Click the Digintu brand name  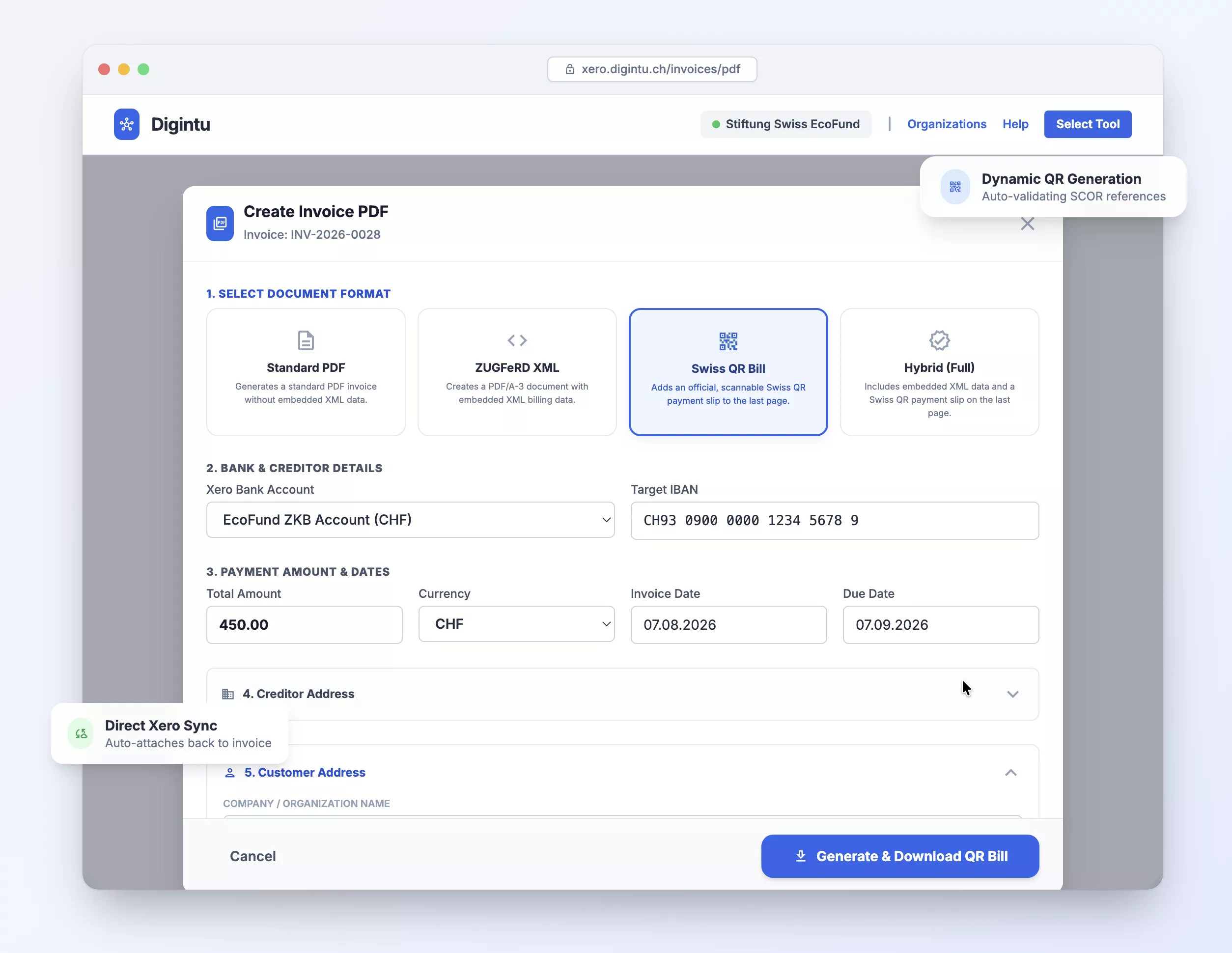coord(180,124)
